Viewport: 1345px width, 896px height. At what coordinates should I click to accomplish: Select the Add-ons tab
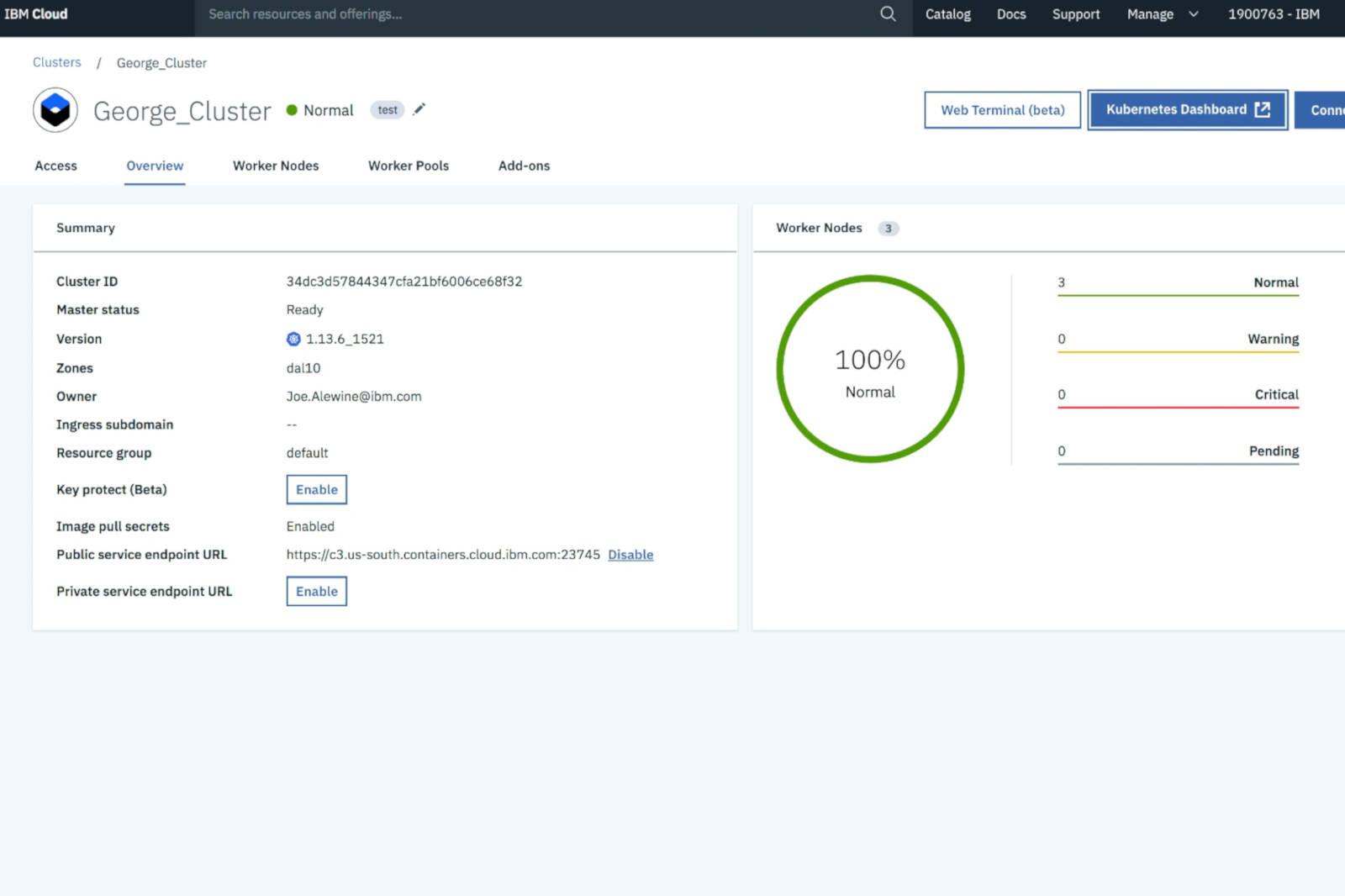[524, 166]
